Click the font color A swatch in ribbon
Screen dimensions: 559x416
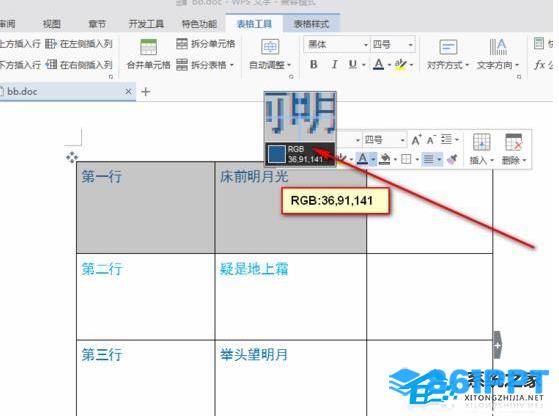click(x=378, y=65)
